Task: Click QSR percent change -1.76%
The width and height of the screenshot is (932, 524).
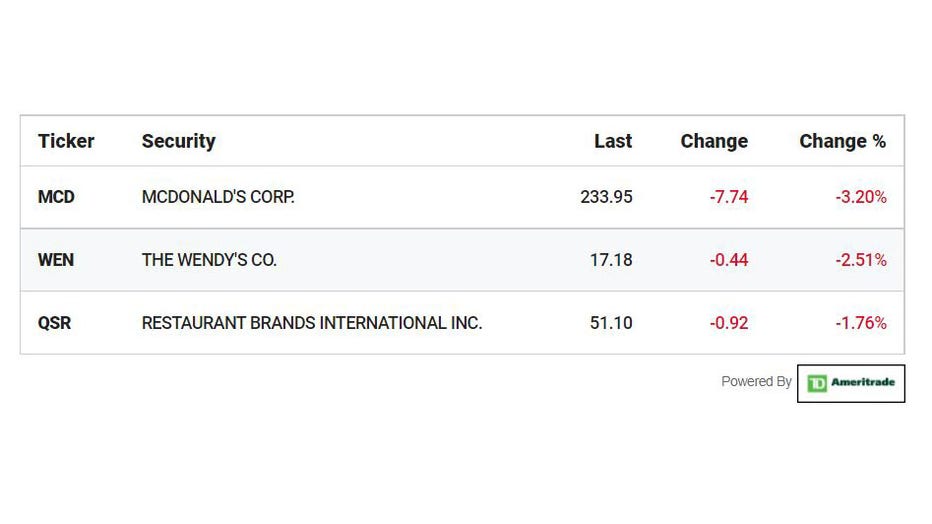Action: coord(861,323)
